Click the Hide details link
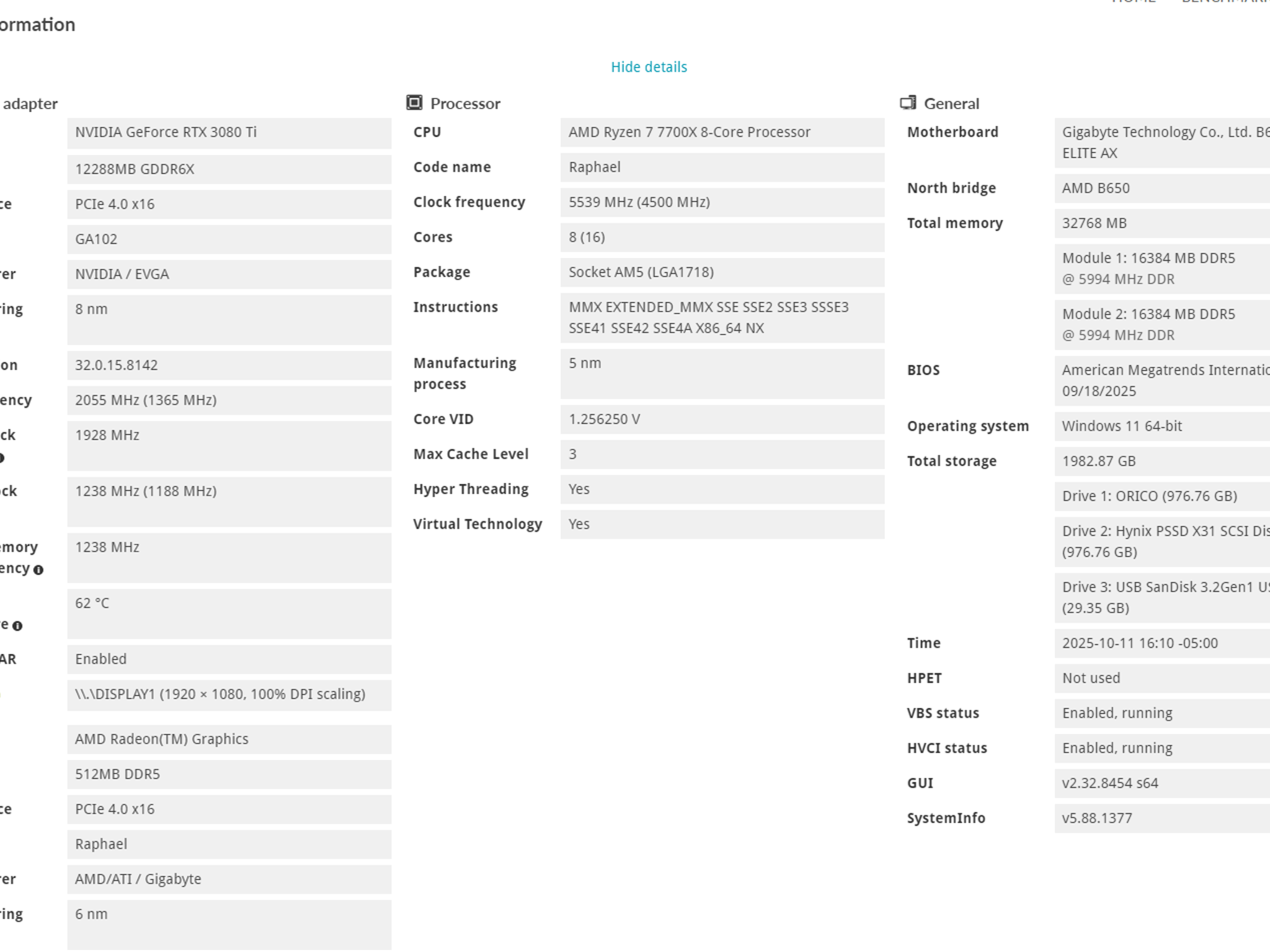 pyautogui.click(x=649, y=67)
